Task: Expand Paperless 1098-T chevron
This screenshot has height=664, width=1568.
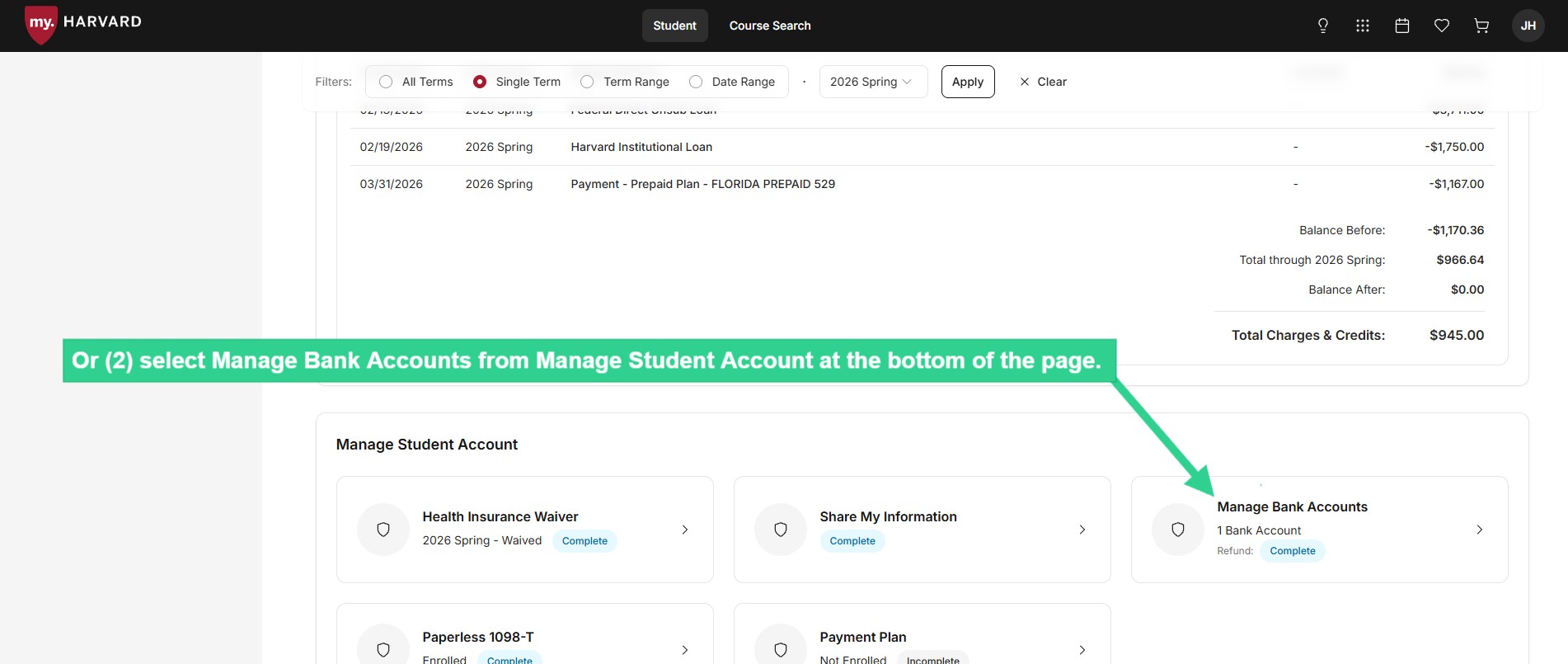Action: point(685,650)
